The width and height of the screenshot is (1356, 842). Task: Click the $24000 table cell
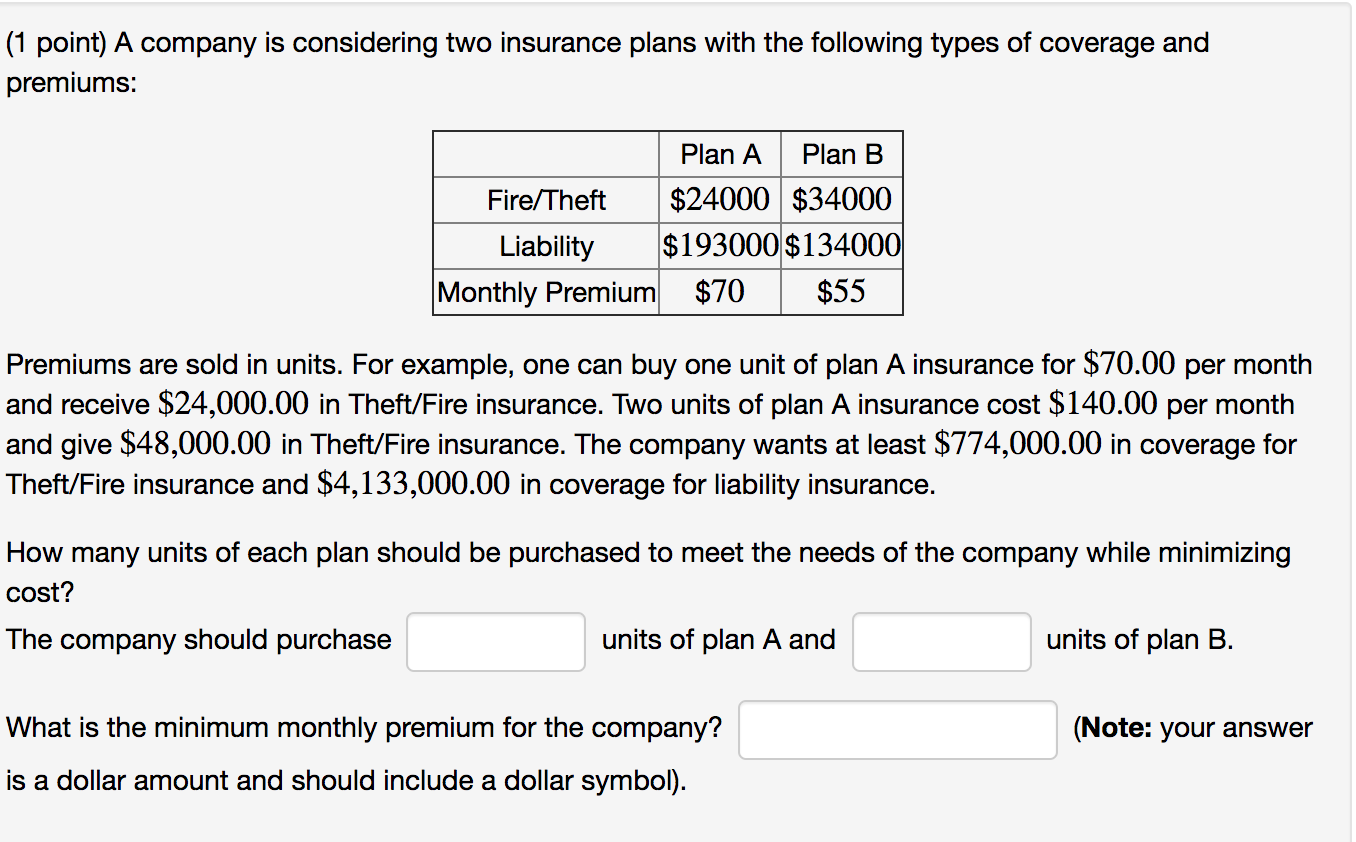tap(720, 200)
